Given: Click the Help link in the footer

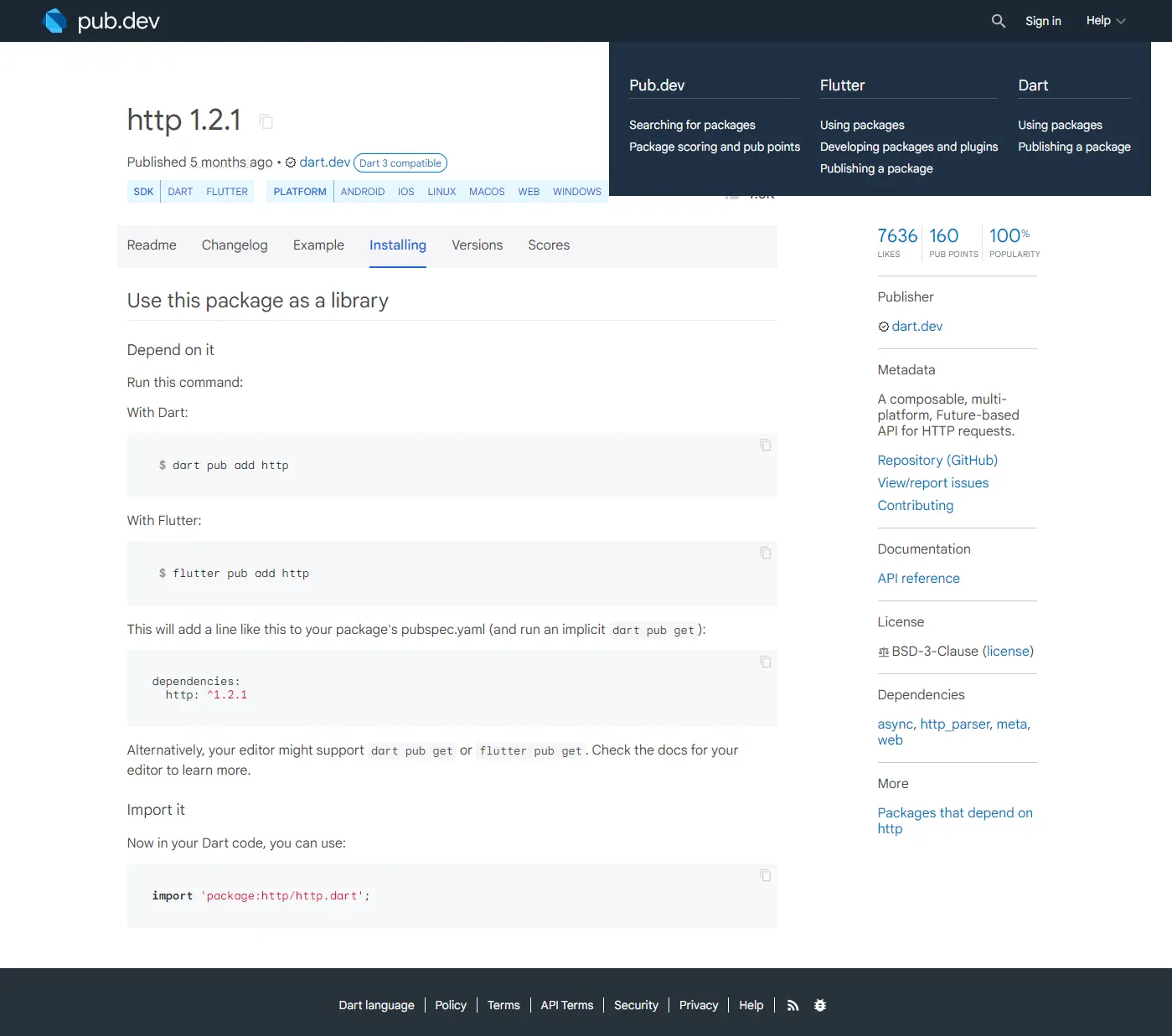Looking at the screenshot, I should click(x=751, y=1005).
